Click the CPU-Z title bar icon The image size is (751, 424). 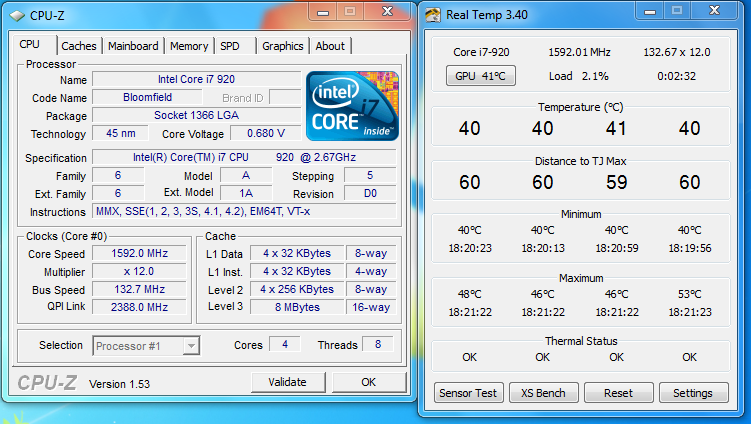[x=17, y=16]
